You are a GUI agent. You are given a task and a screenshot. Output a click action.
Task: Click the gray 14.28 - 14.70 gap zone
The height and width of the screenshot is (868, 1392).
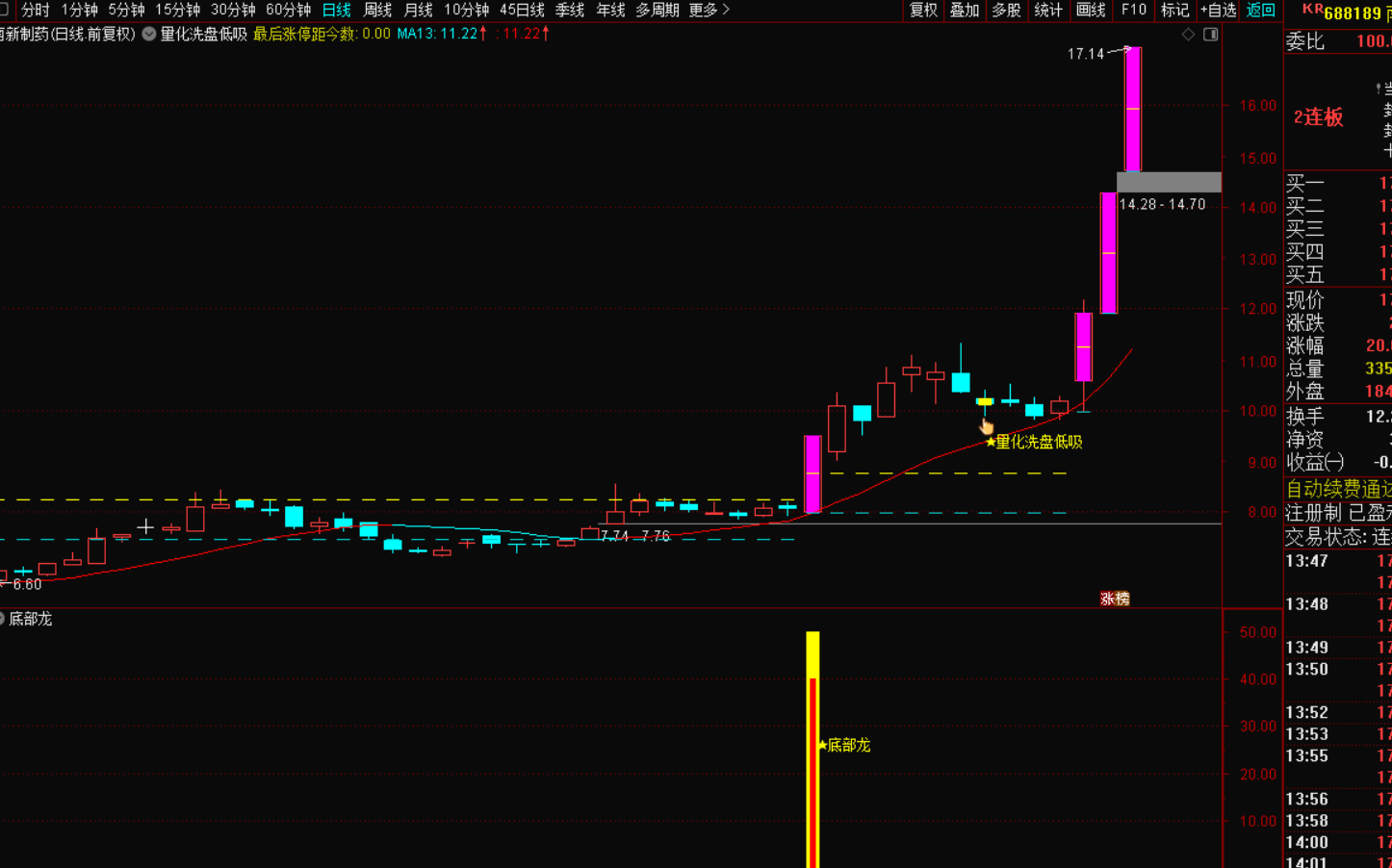(x=1169, y=182)
